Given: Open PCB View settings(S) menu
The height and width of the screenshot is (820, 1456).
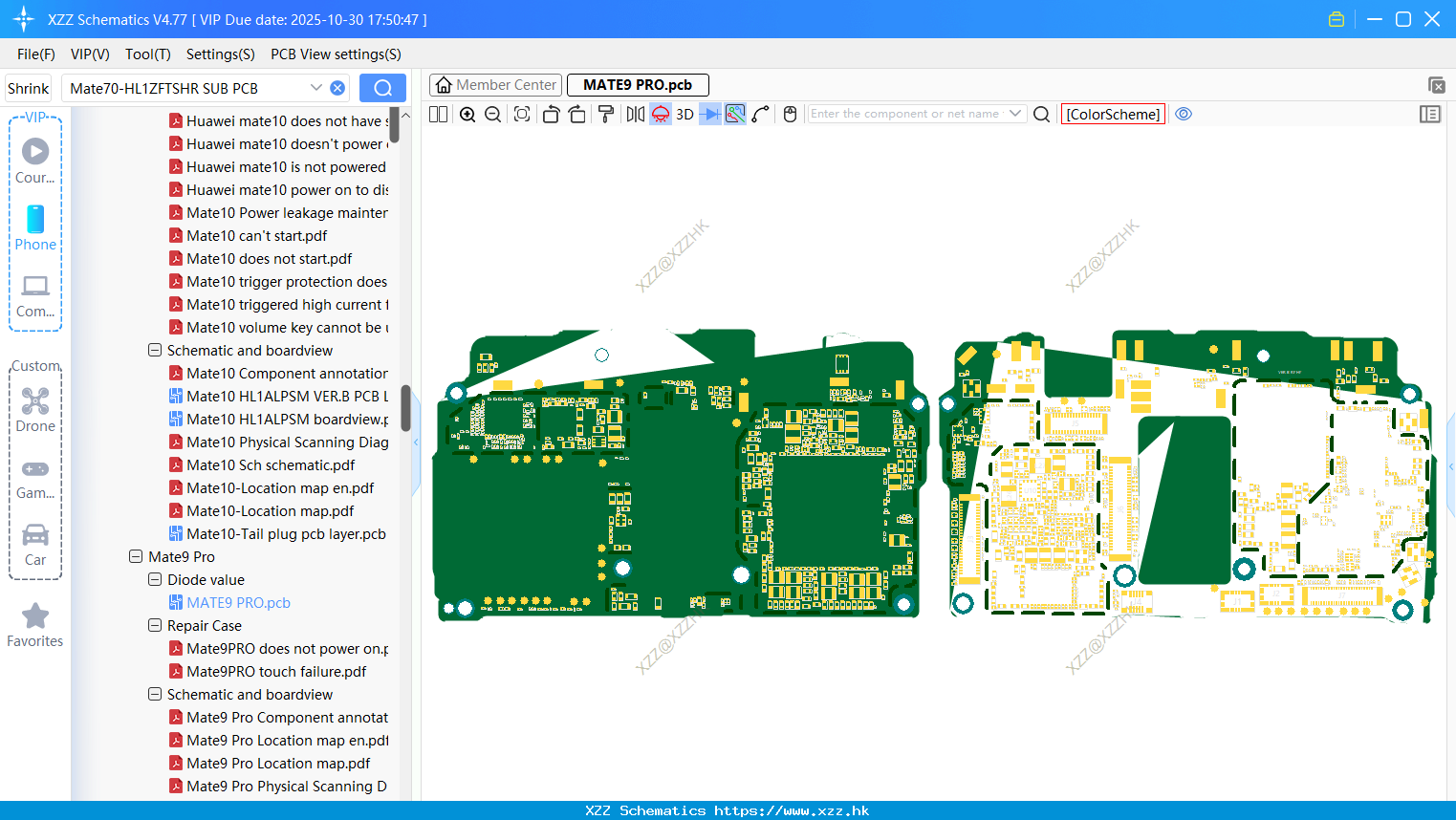Looking at the screenshot, I should click(336, 54).
